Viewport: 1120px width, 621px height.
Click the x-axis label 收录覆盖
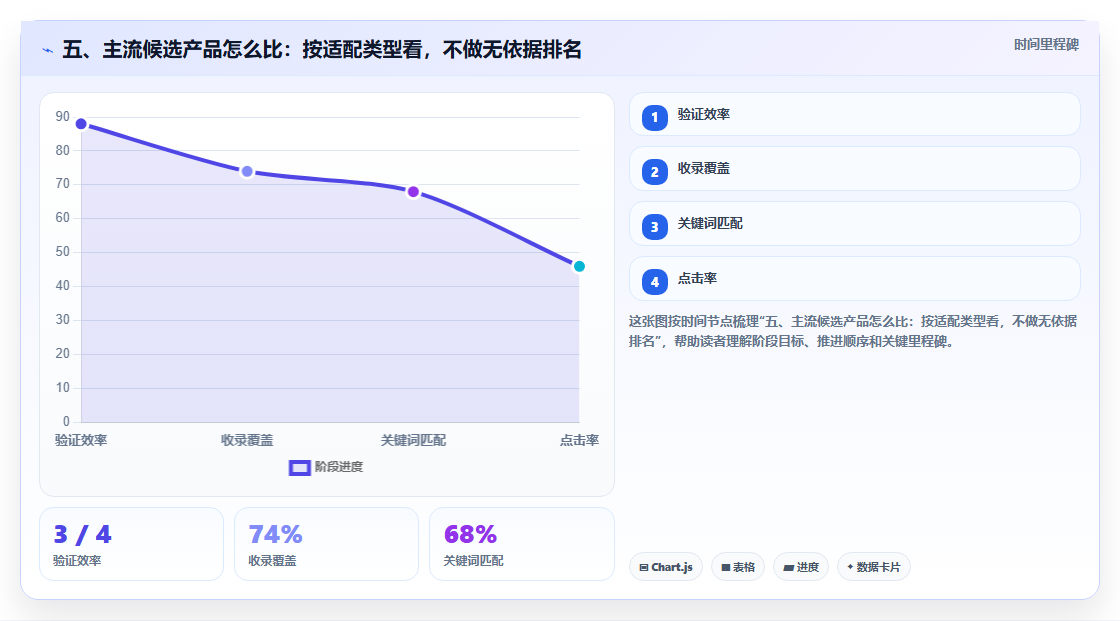tap(247, 440)
